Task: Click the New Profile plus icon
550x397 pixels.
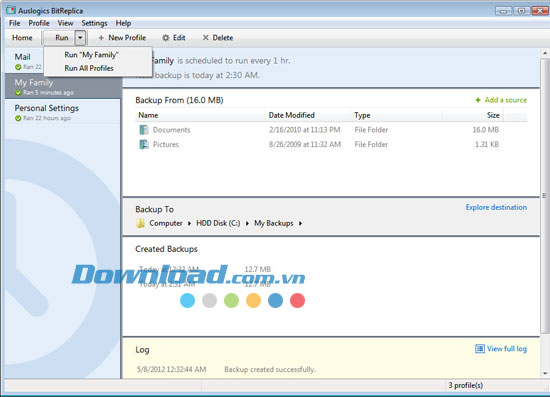Action: pyautogui.click(x=101, y=38)
